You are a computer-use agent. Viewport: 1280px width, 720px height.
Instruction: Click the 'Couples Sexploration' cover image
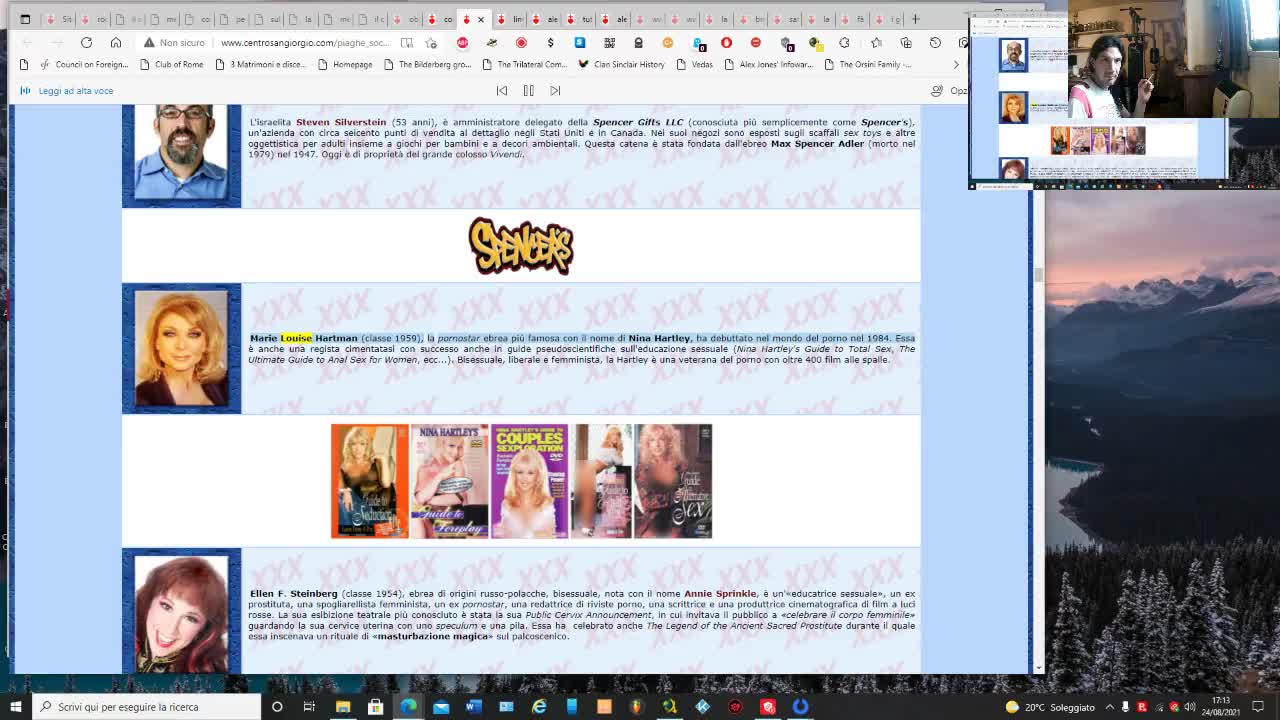pyautogui.click(x=529, y=481)
